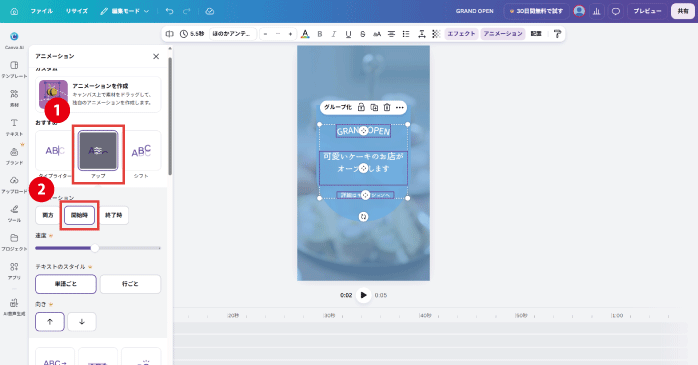
Task: Choose 行ごと text style
Action: [x=130, y=284]
